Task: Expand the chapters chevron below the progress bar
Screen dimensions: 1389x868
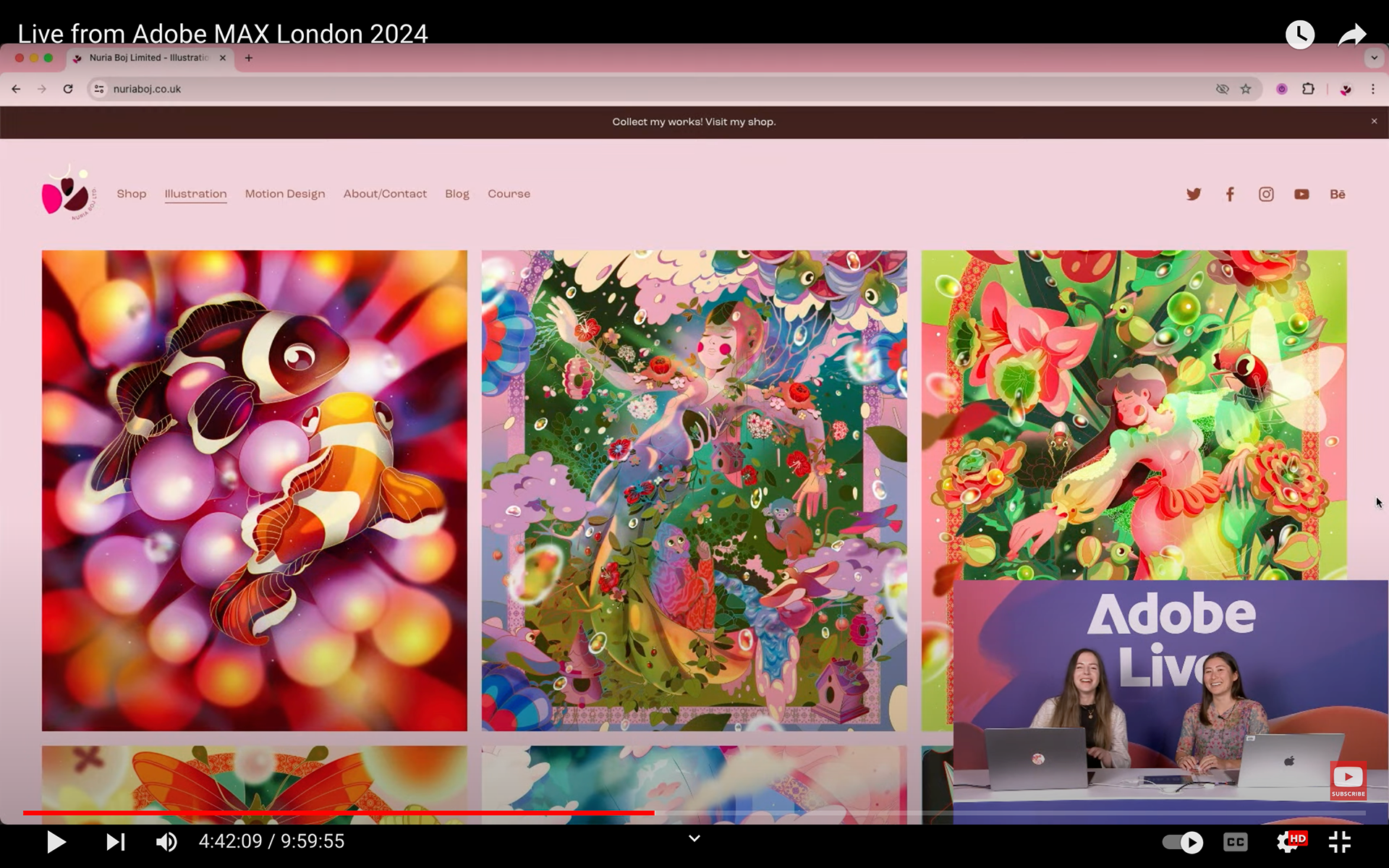Action: click(x=694, y=838)
